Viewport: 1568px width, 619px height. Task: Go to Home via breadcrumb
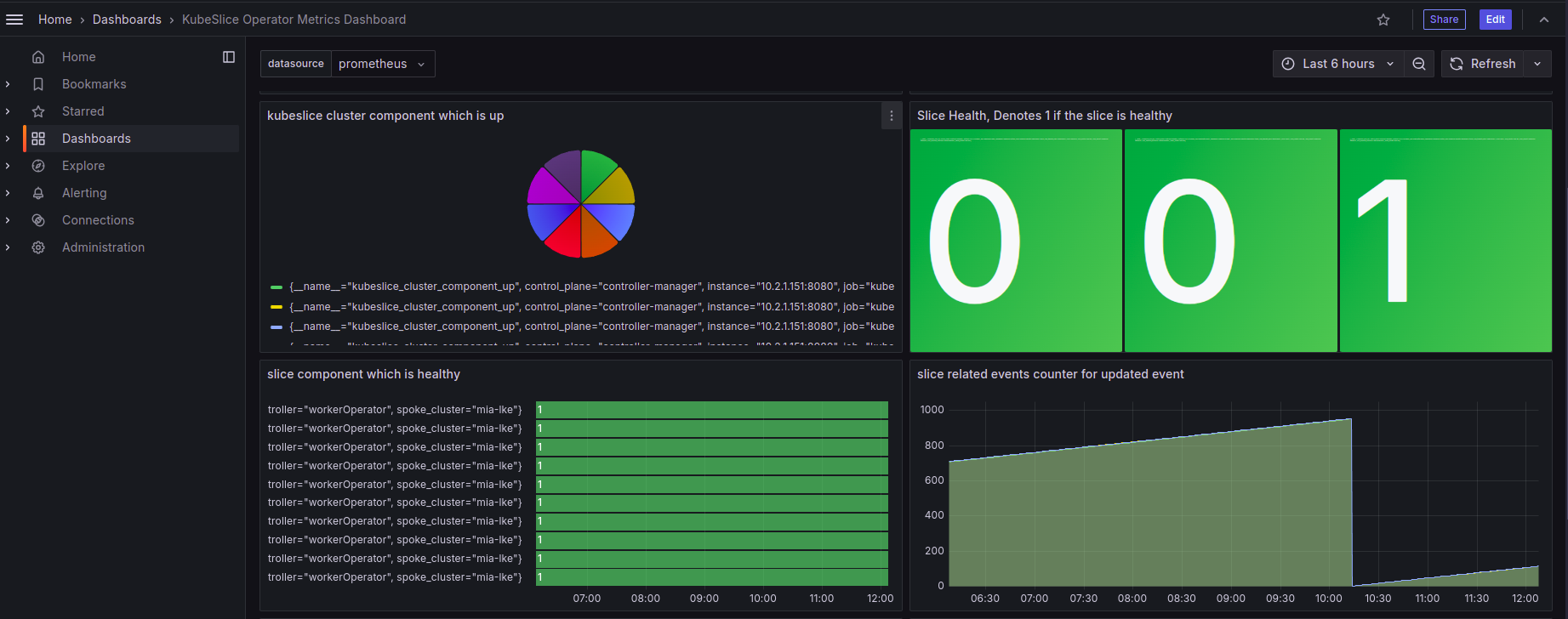[55, 20]
